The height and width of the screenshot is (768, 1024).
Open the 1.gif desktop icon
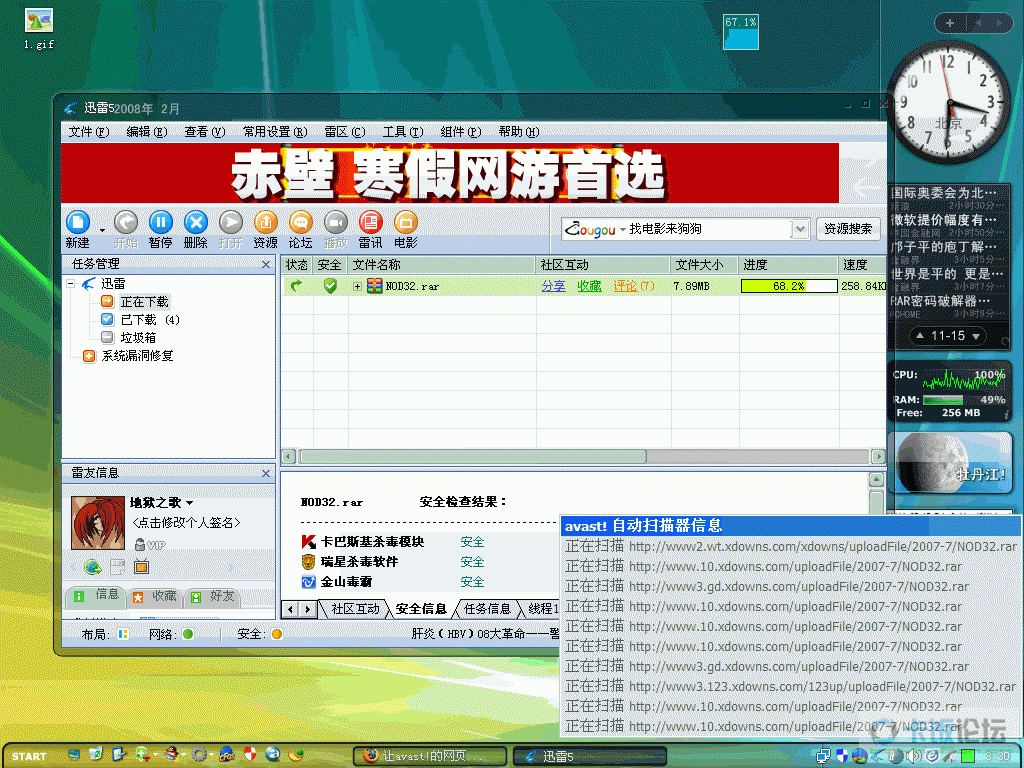[39, 29]
